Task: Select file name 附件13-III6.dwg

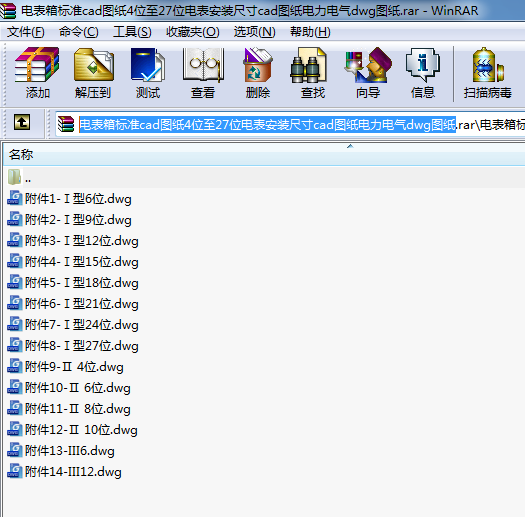Action: pos(70,451)
